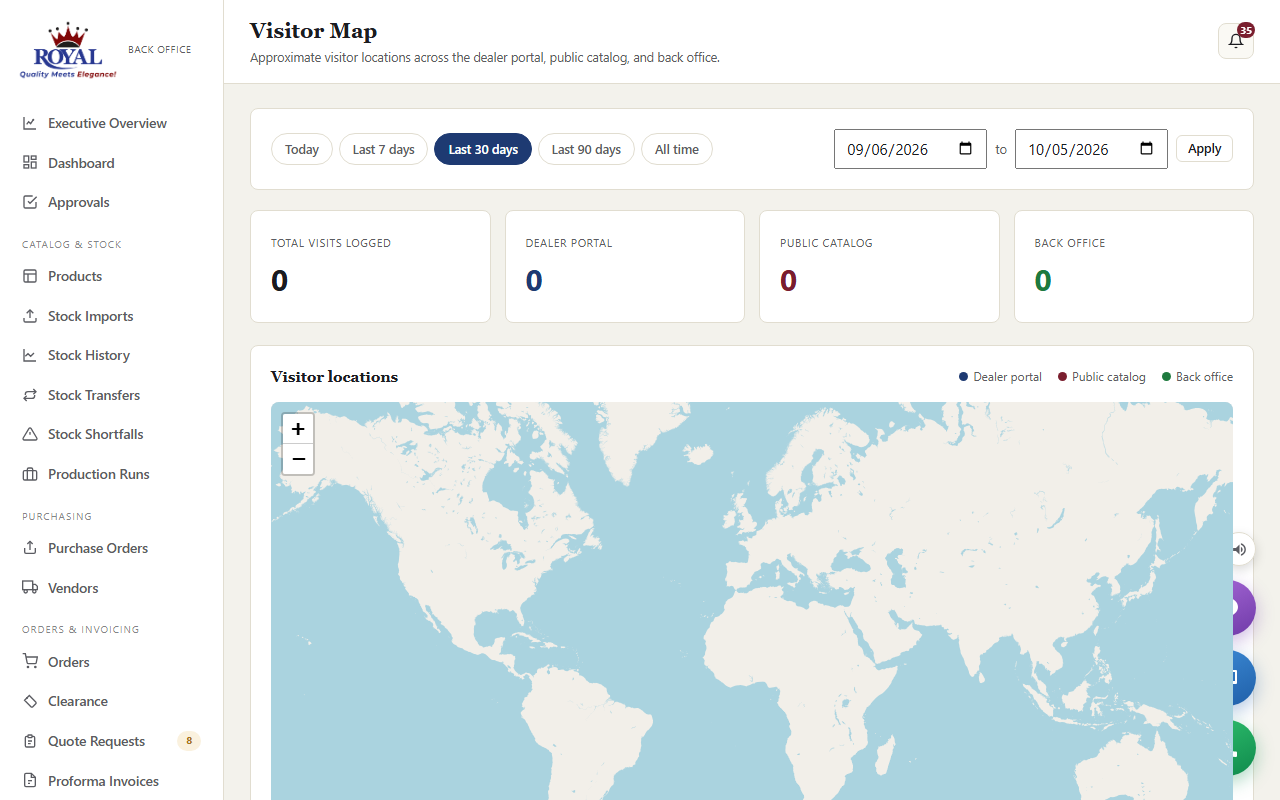Viewport: 1280px width, 800px height.
Task: Click the notification count badge 35
Action: (x=1246, y=30)
